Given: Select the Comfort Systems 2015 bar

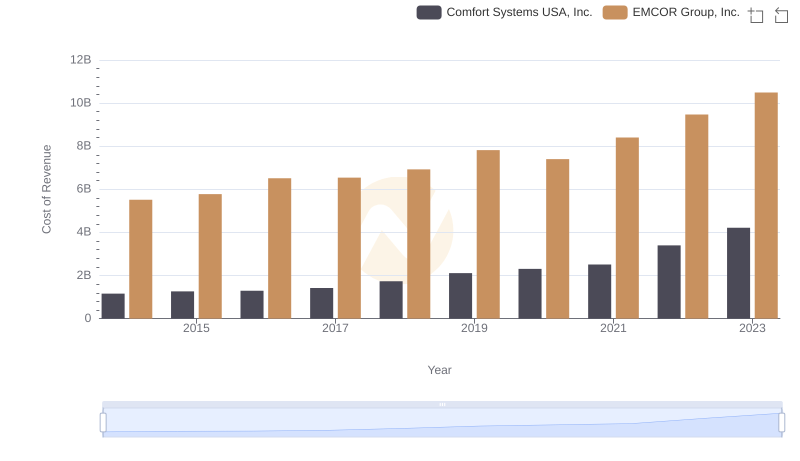Looking at the screenshot, I should point(182,305).
